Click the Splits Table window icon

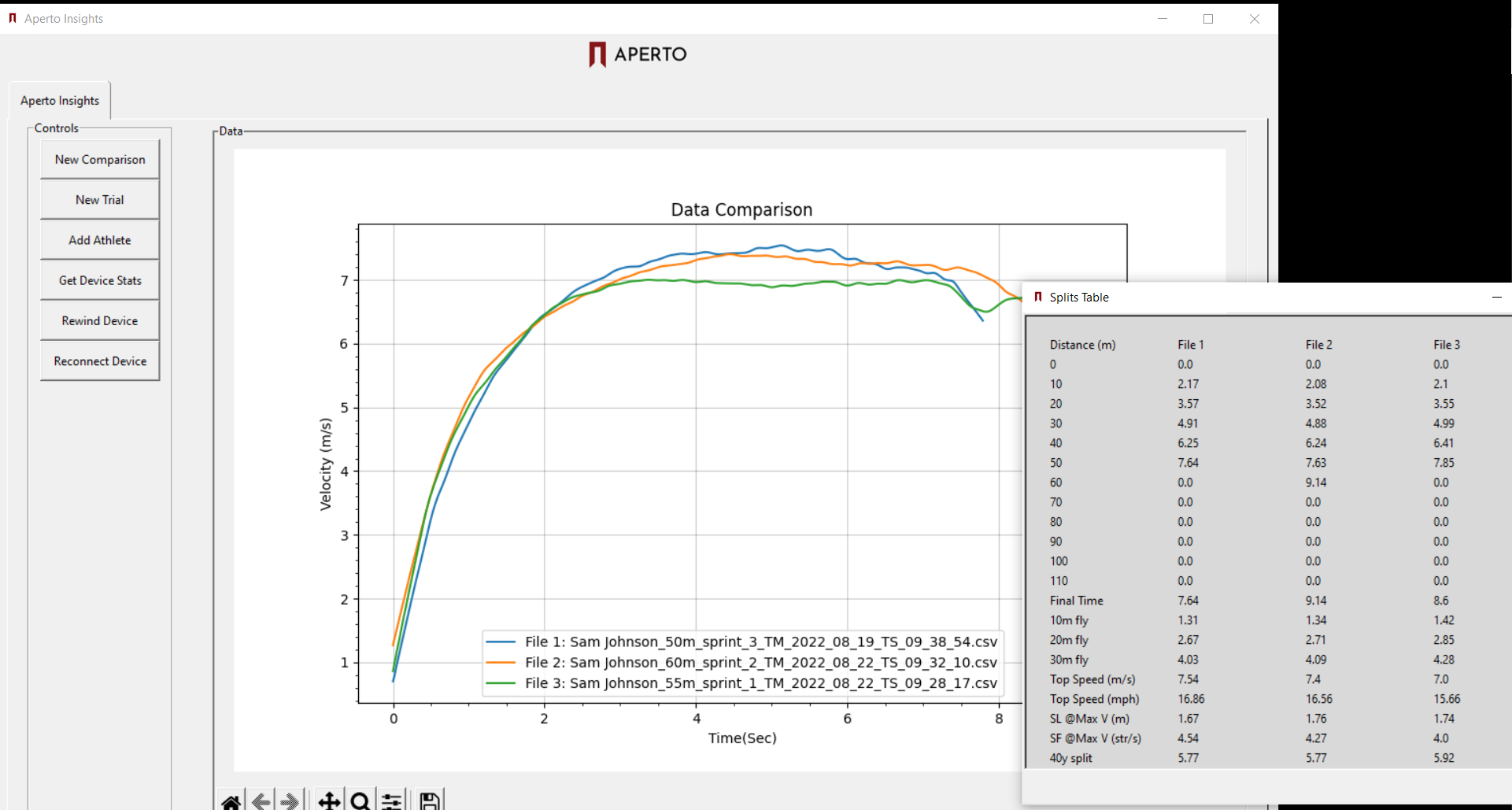1038,297
